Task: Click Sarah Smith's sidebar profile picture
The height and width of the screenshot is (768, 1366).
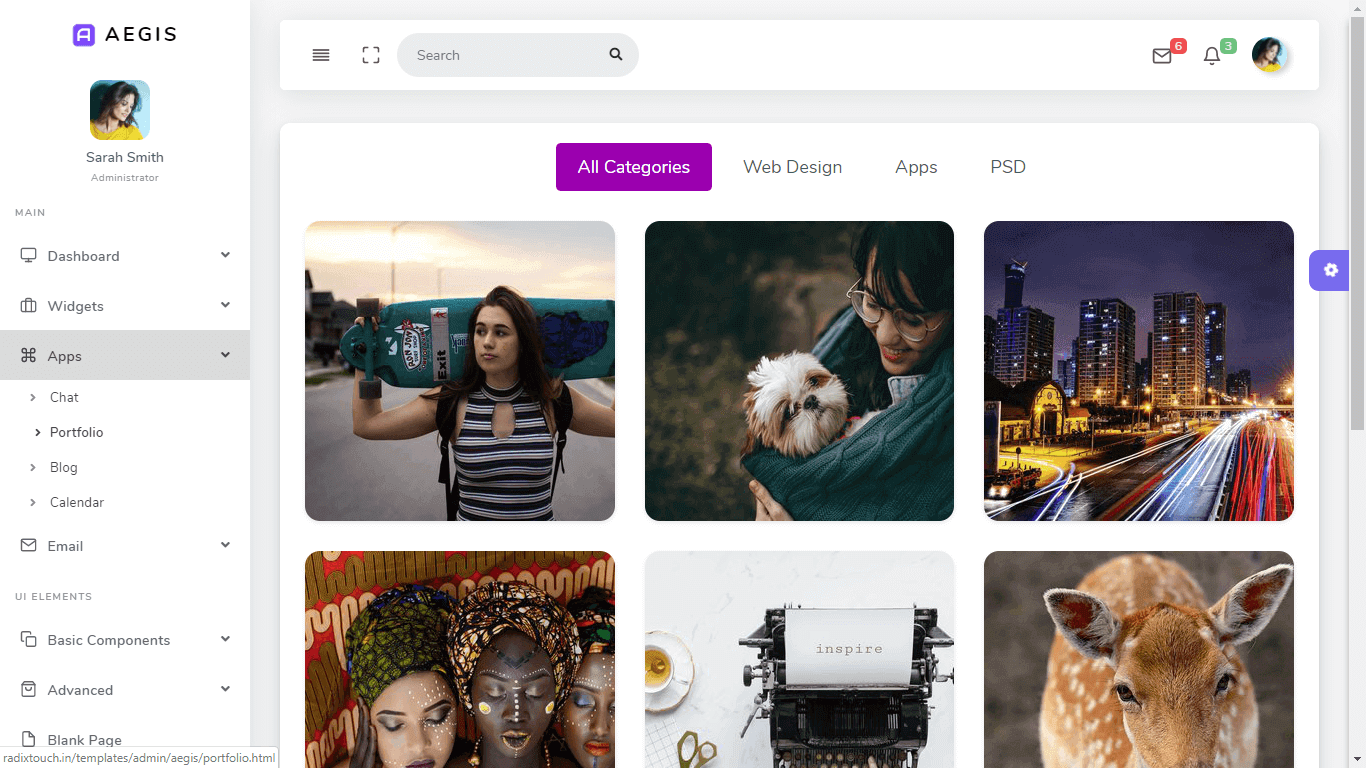Action: pos(120,110)
